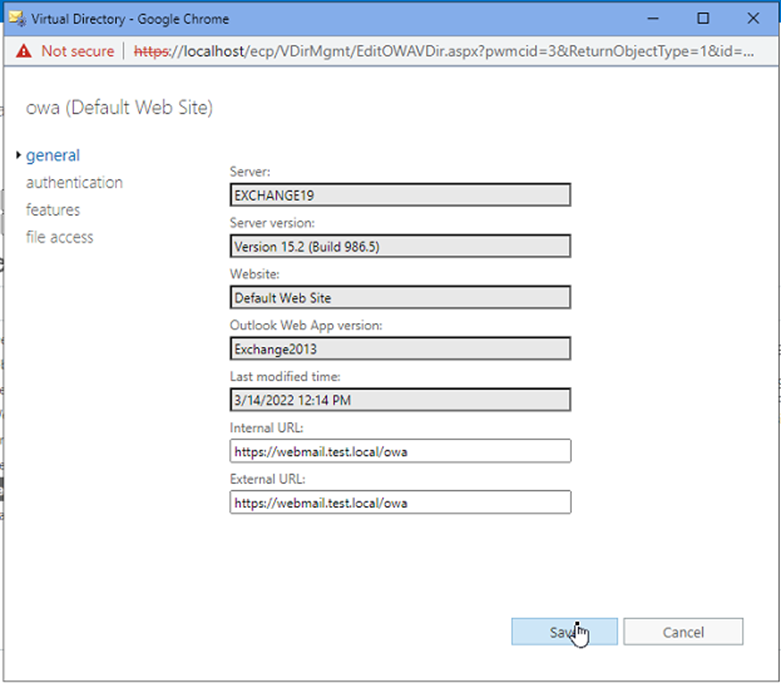Close the Virtual Directory window
The height and width of the screenshot is (683, 781).
click(x=753, y=19)
